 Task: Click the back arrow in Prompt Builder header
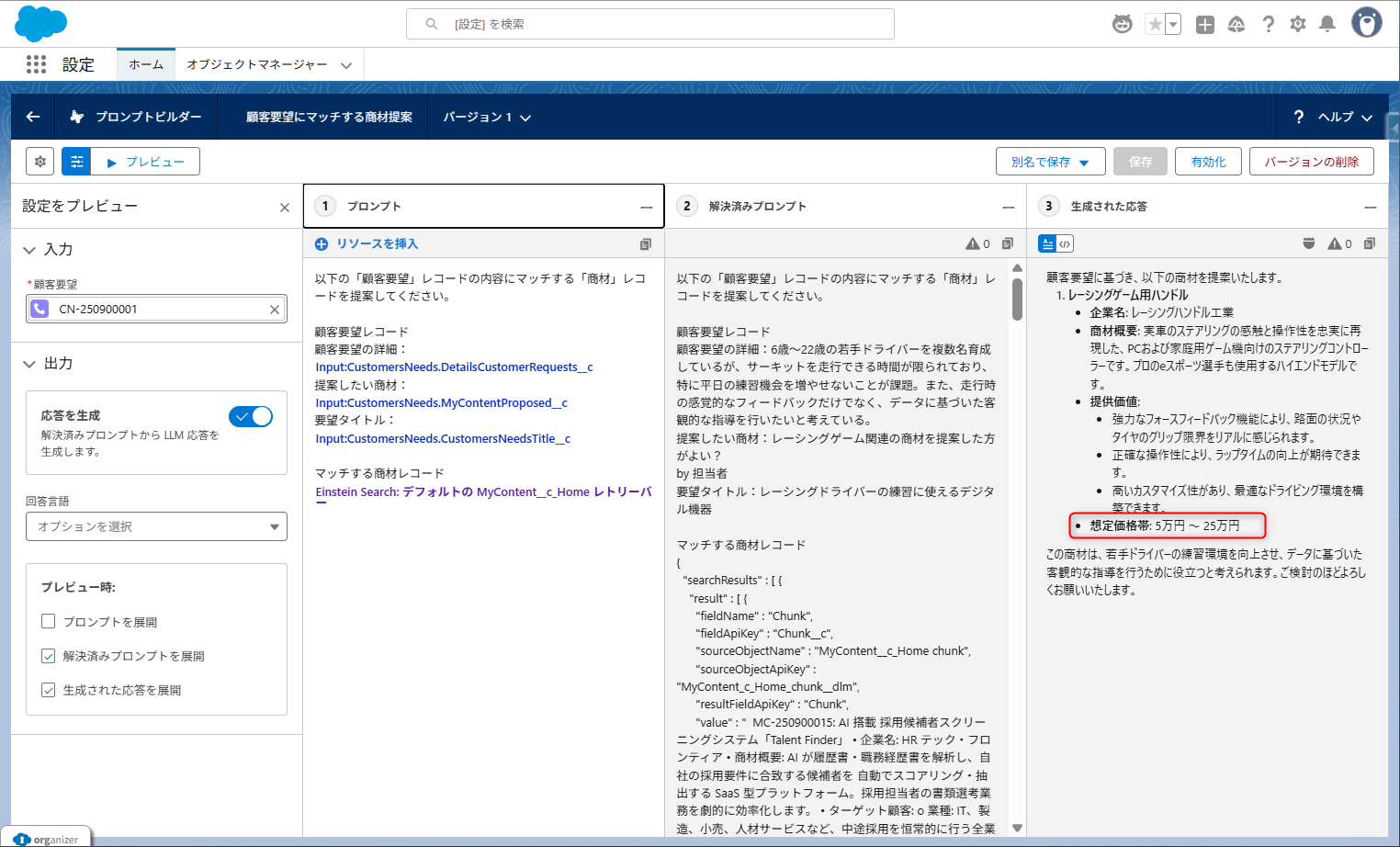click(33, 117)
